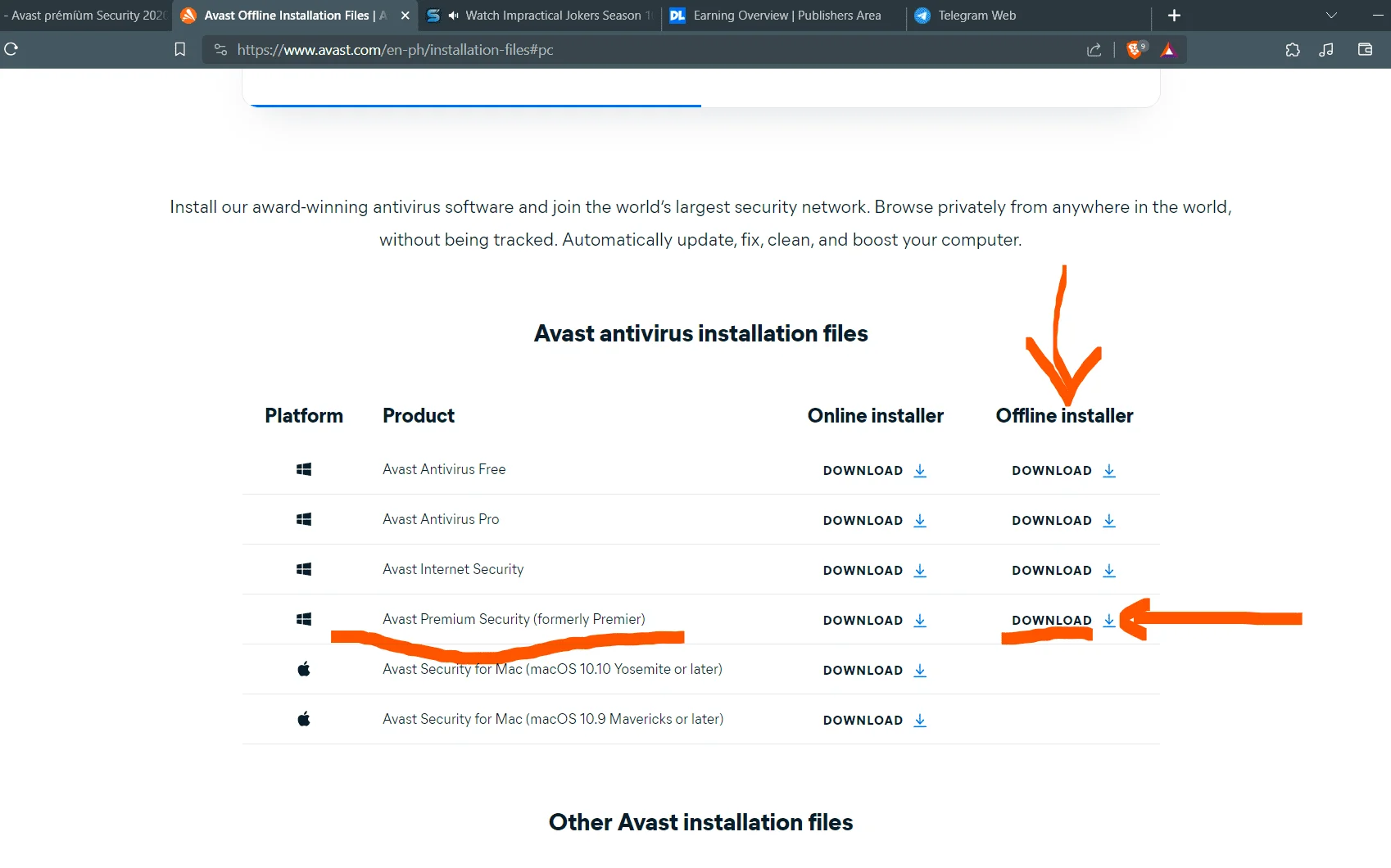This screenshot has height=868, width=1391.
Task: Switch to Earning Overview Publishers Area tab
Action: (x=784, y=16)
